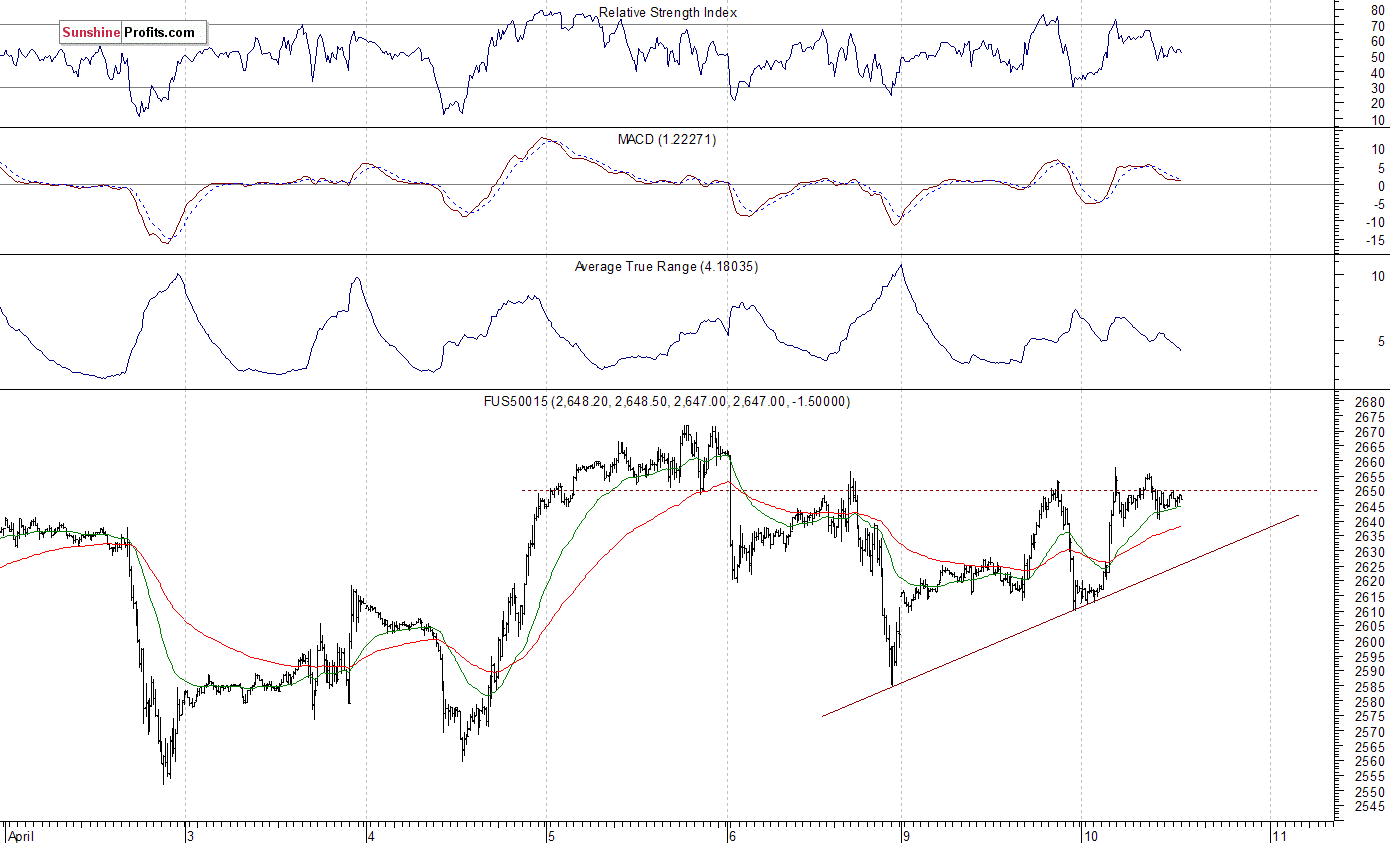Click date label 3 on time axis

pyautogui.click(x=188, y=834)
